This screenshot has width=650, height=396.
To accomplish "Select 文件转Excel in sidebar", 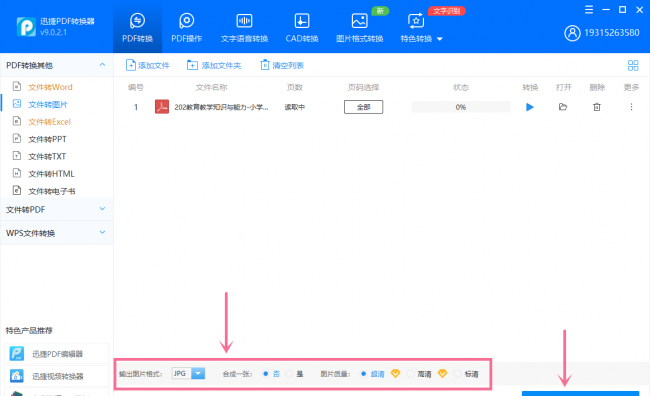I will tap(49, 122).
